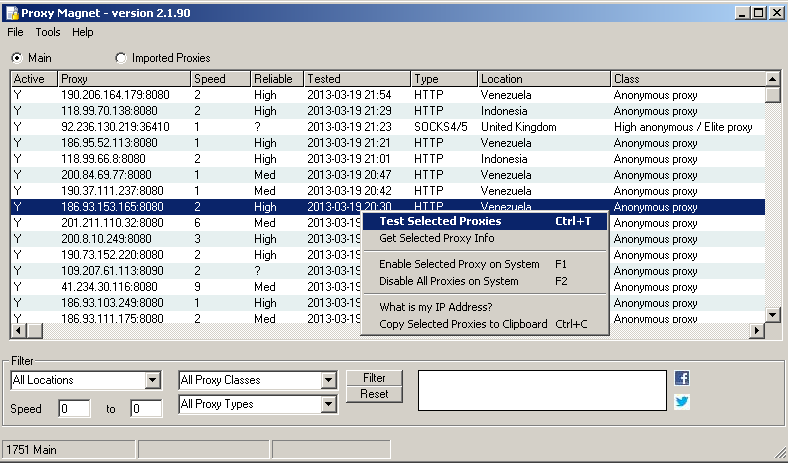This screenshot has height=463, width=788.
Task: Select proxy row 186.93.111.175:8080
Action: click(186, 318)
